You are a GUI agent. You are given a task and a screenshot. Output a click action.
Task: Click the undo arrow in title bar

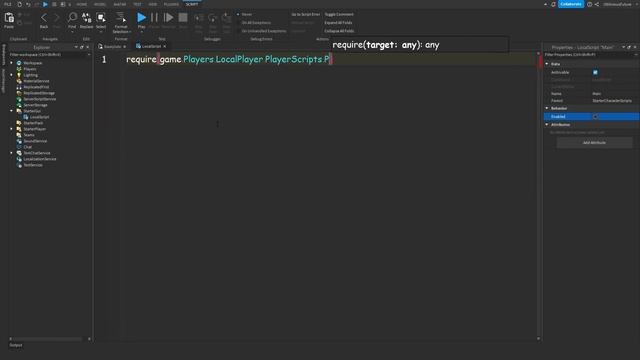[x=28, y=4]
